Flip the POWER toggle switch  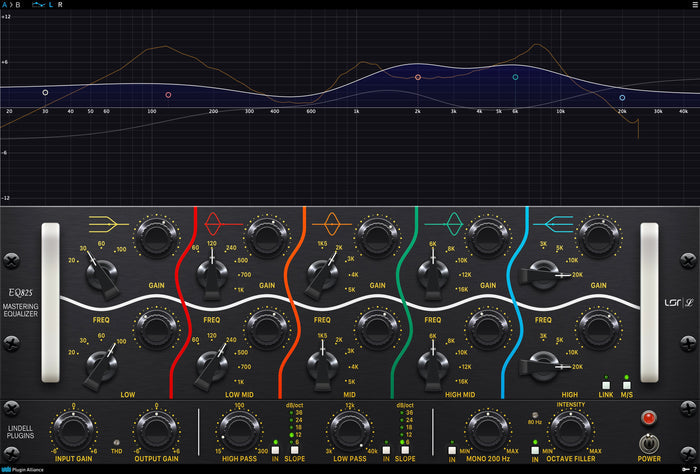tap(649, 444)
